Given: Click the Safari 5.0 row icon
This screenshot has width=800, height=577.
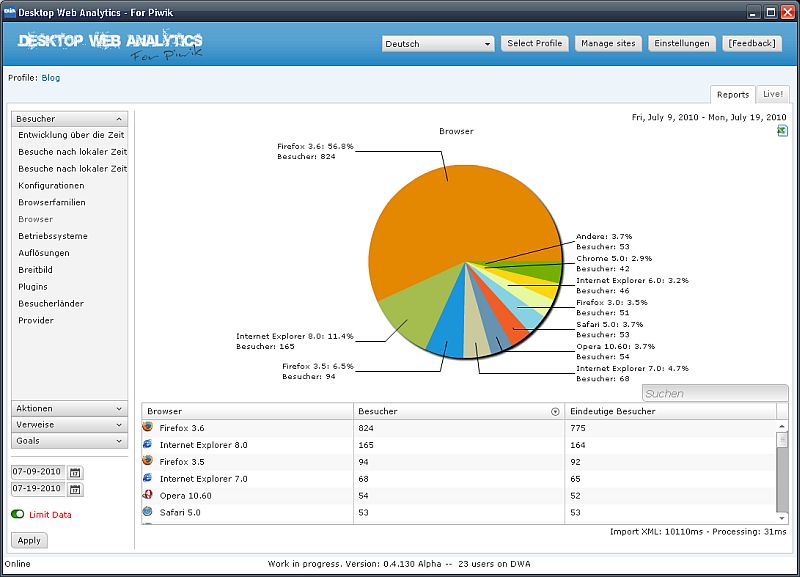Looking at the screenshot, I should point(148,512).
